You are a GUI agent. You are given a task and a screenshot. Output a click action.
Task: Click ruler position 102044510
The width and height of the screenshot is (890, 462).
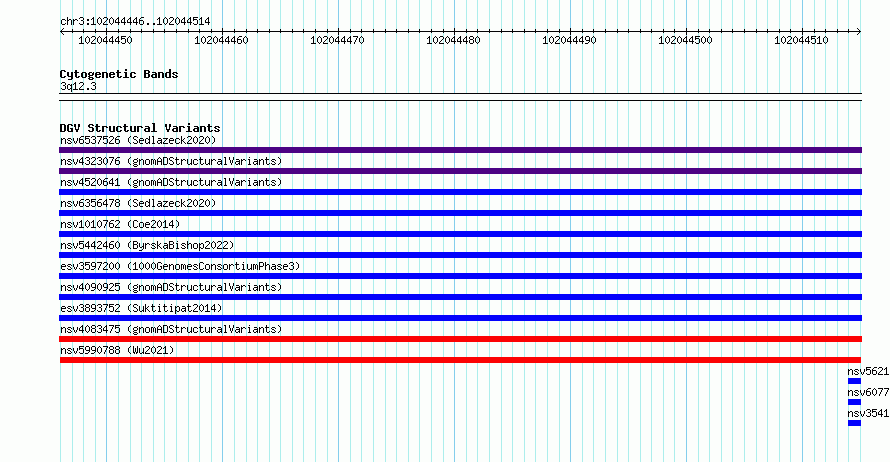tap(801, 40)
